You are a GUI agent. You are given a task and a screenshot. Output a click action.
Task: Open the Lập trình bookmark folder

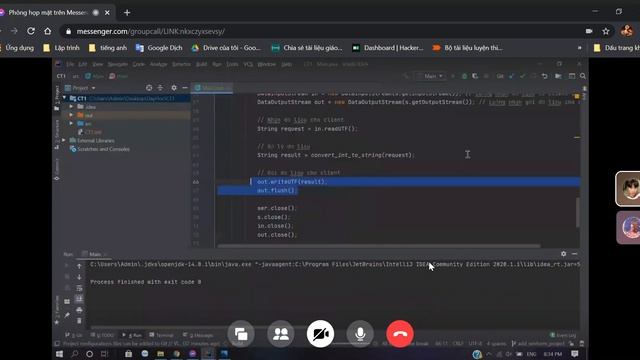(x=61, y=48)
